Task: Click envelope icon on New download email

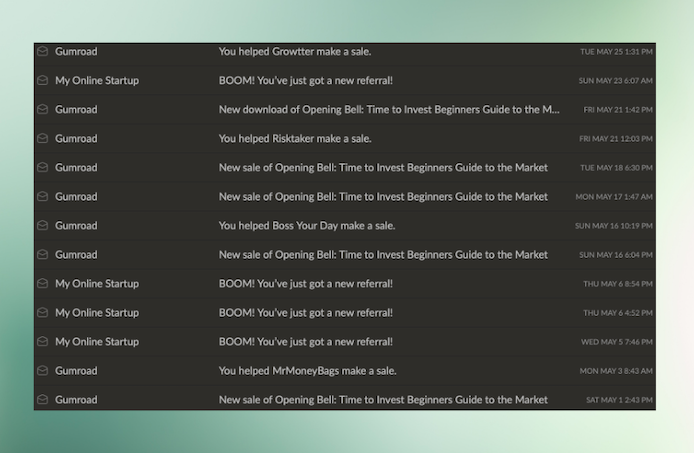Action: [42, 109]
